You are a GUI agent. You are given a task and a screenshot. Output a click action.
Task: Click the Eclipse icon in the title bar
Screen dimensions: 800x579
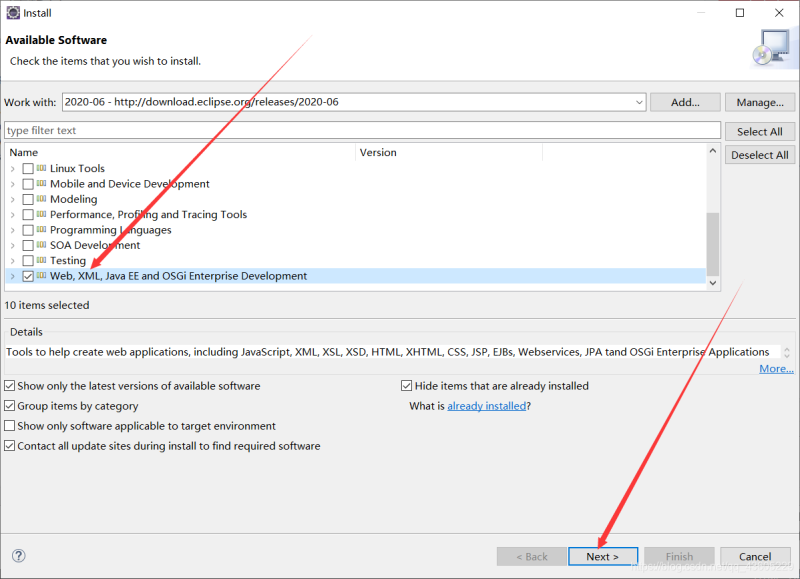(13, 13)
